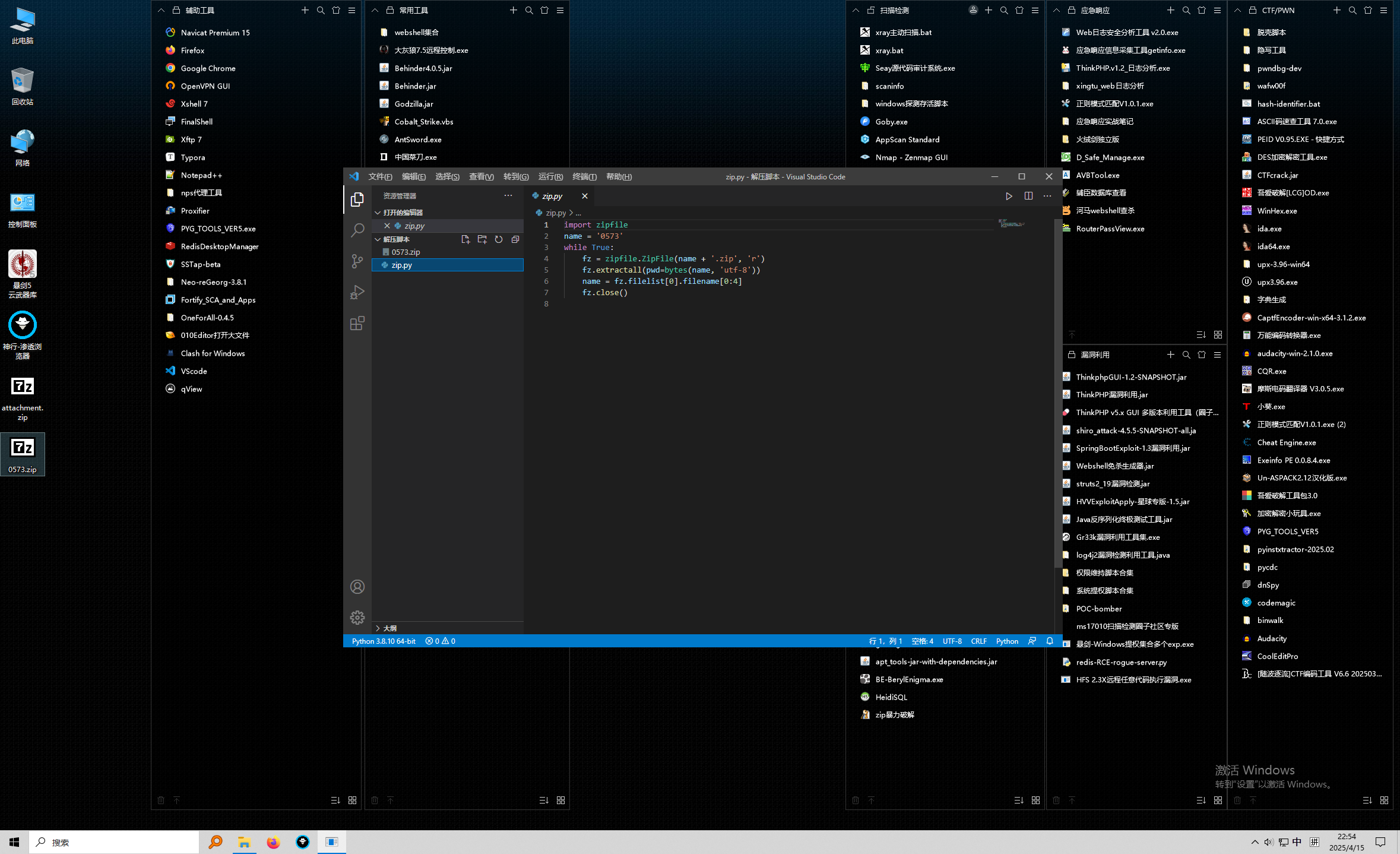
Task: Open the Search view in activity bar
Action: (357, 230)
